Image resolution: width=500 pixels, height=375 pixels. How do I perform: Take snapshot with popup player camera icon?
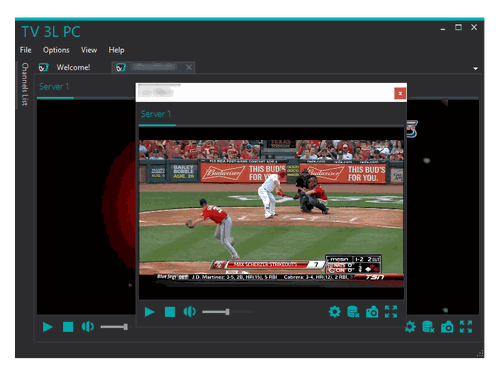372,312
